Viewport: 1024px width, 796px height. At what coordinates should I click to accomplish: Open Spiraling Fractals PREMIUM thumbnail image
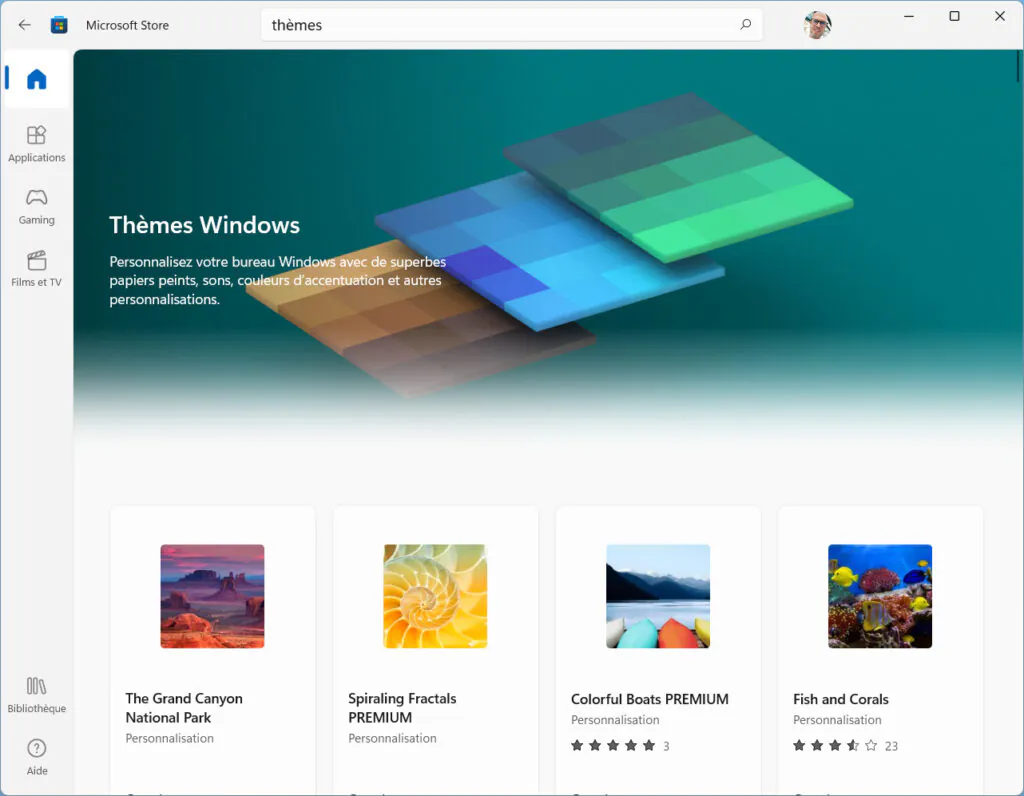click(435, 596)
